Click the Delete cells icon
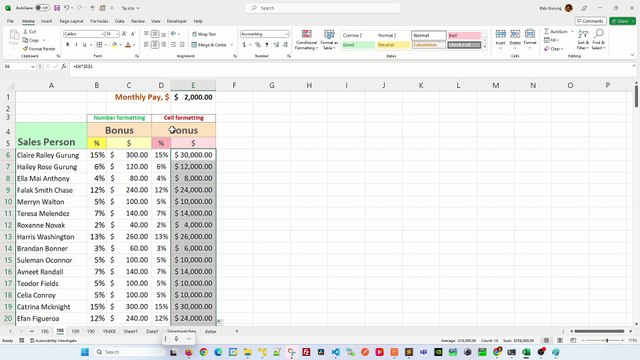Image resolution: width=640 pixels, height=360 pixels. (515, 34)
